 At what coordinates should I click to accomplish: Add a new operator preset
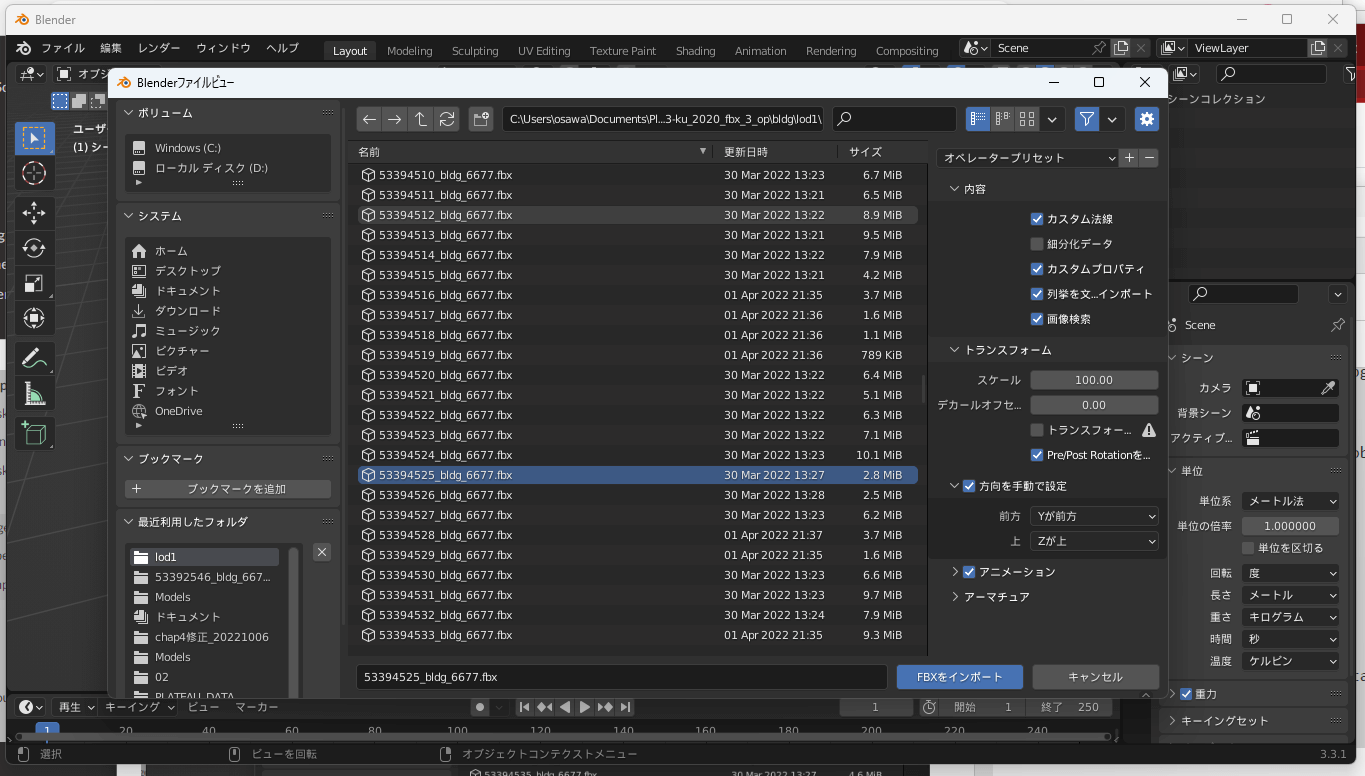[1130, 158]
